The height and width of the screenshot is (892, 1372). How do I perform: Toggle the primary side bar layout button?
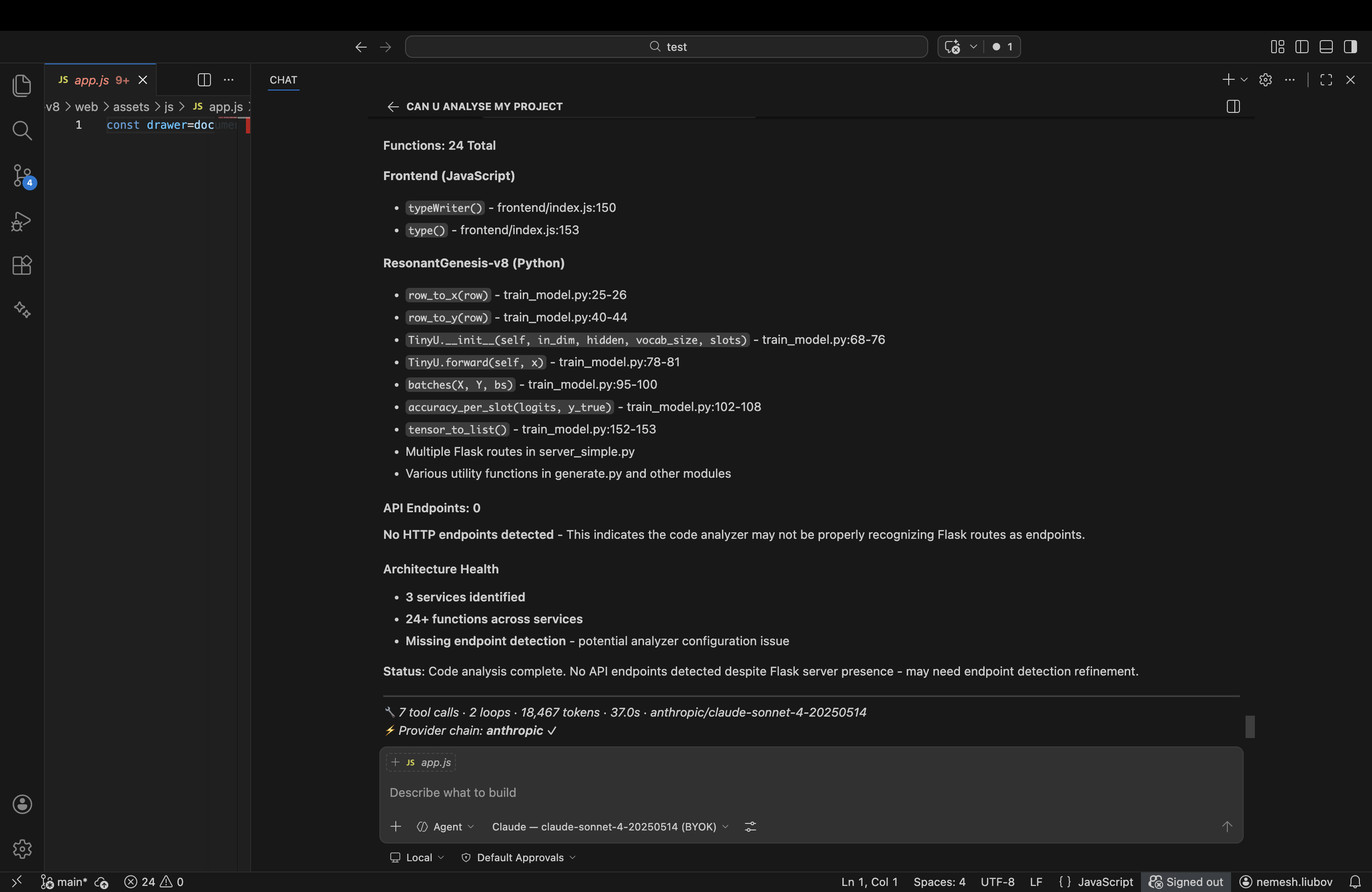(x=1302, y=47)
